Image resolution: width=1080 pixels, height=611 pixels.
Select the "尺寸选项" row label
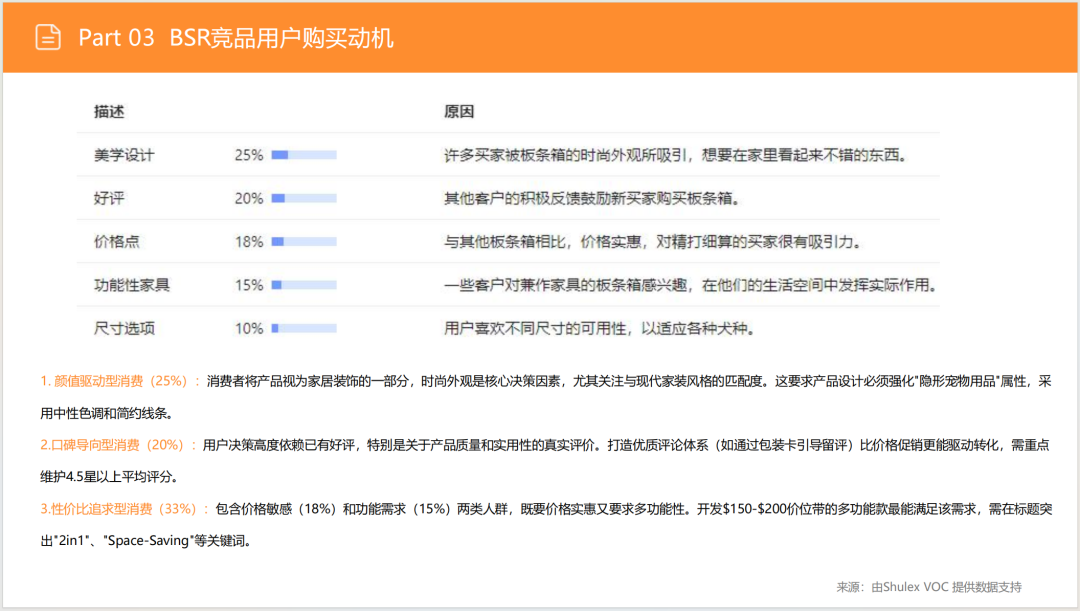coord(124,329)
